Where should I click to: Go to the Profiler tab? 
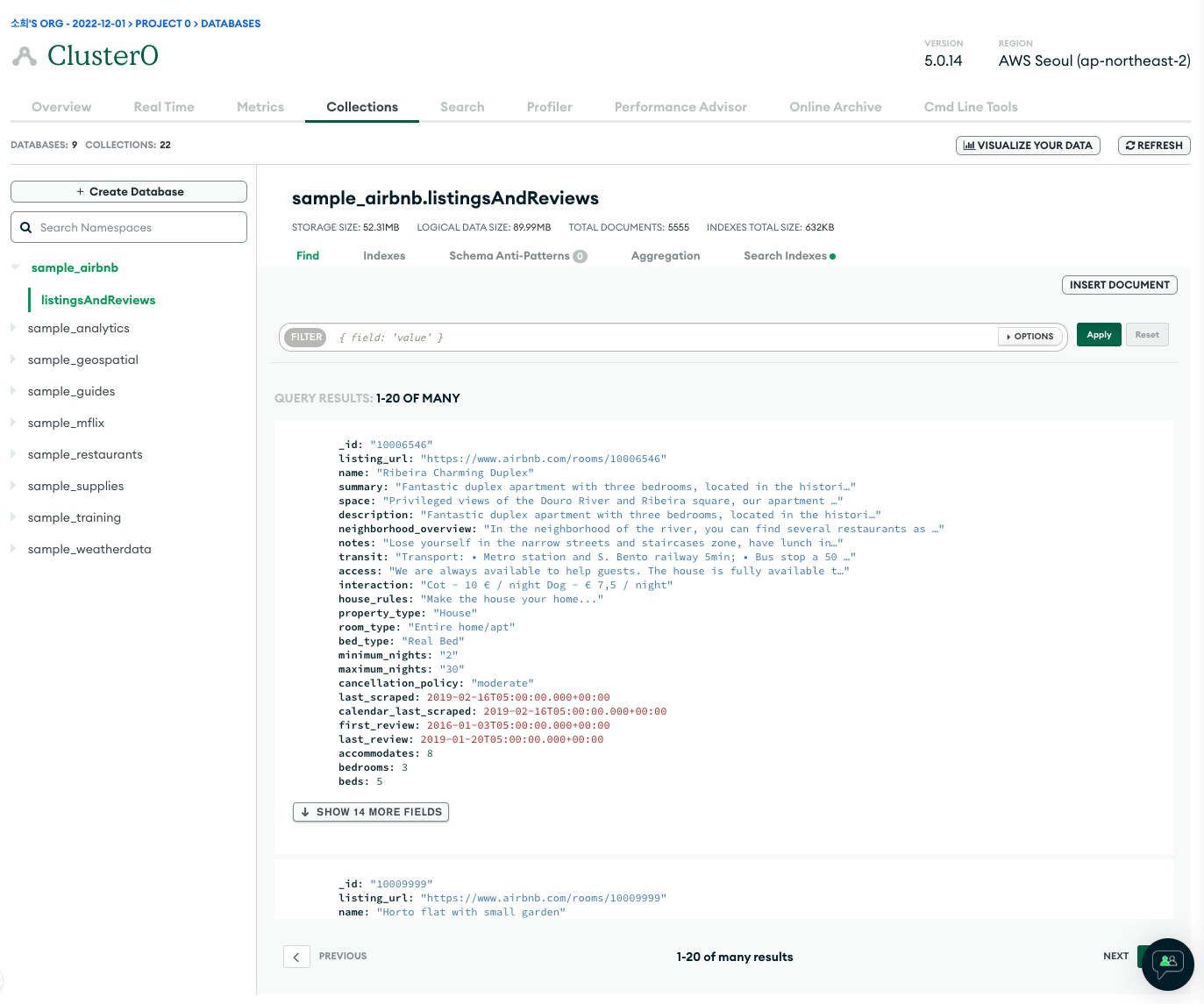coord(550,107)
